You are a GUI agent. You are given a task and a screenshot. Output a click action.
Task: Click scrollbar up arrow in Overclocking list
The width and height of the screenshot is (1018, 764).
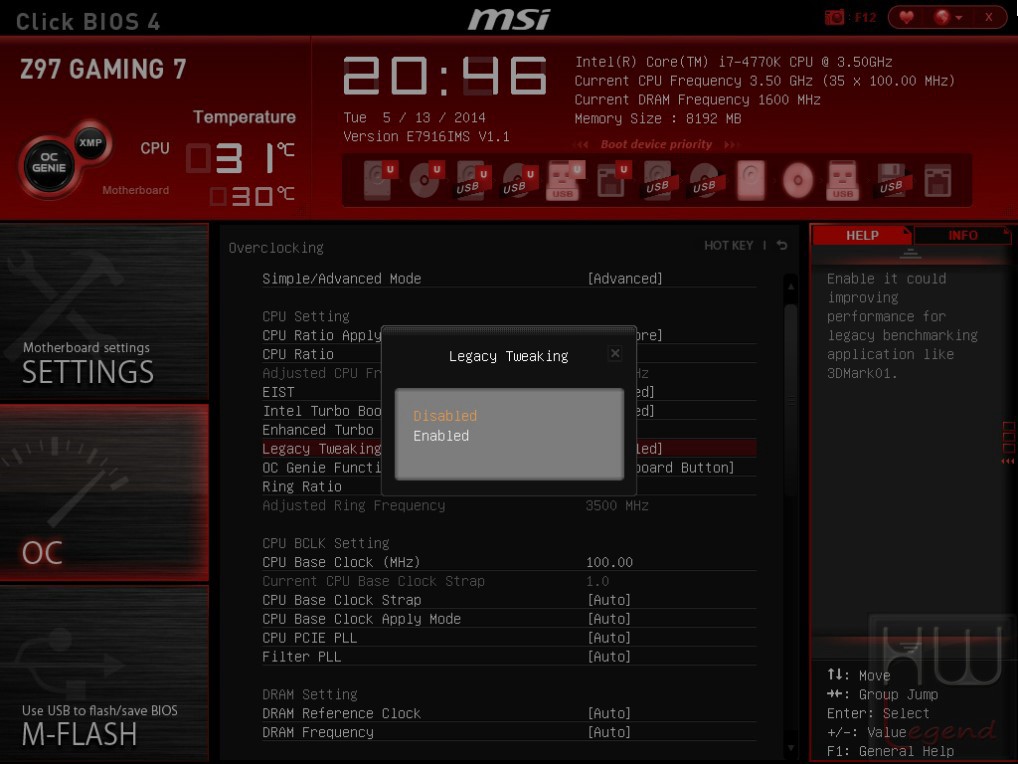pyautogui.click(x=790, y=286)
